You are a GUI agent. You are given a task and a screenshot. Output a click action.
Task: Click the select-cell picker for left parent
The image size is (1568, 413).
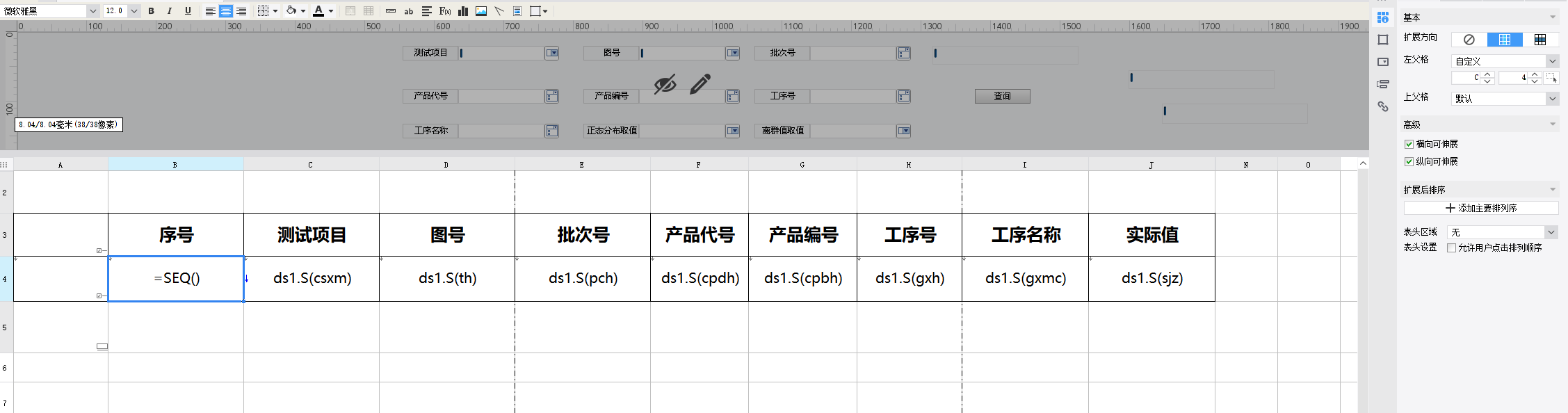(x=1551, y=78)
